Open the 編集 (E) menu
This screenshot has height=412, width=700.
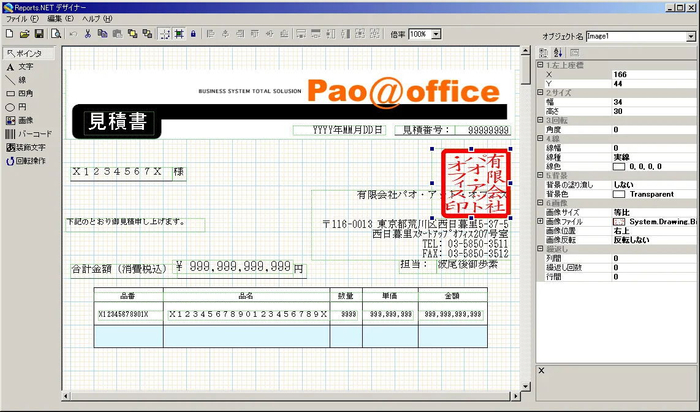[61, 19]
